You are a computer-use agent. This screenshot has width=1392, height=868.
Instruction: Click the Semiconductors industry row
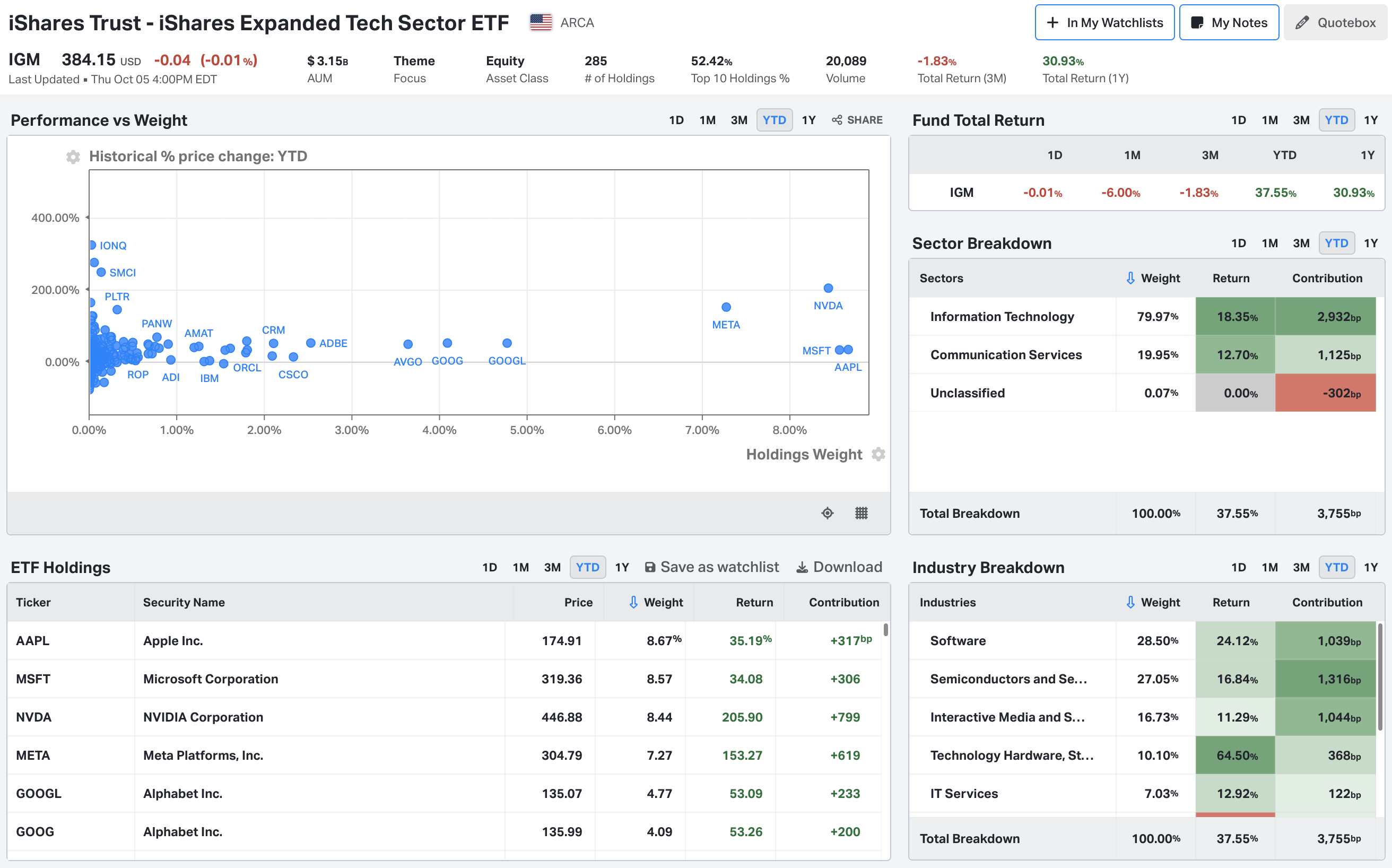pos(1143,679)
